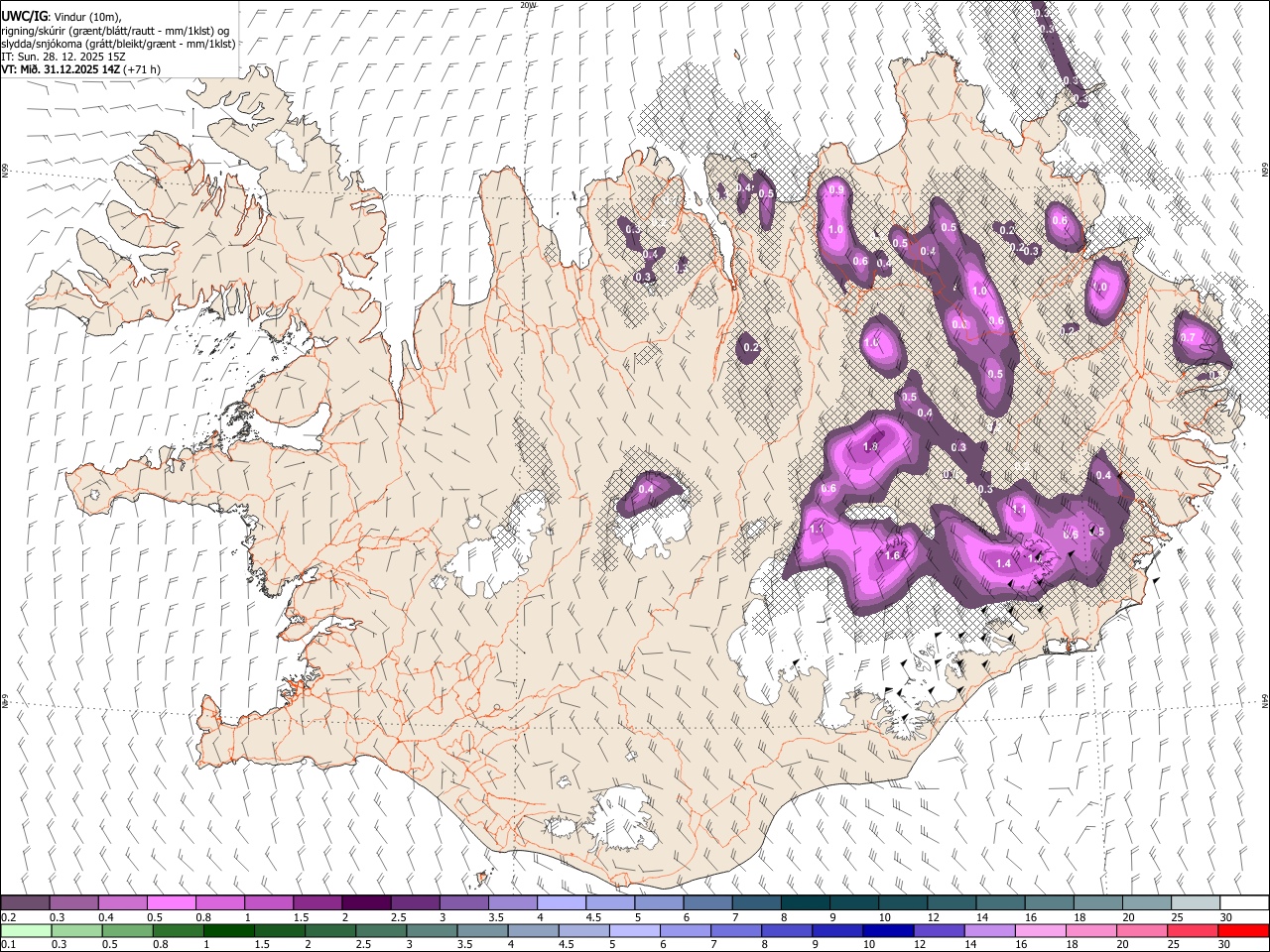The width and height of the screenshot is (1270, 952).
Task: Select light pink lower swatch starting at 16
Action: pos(1039,931)
